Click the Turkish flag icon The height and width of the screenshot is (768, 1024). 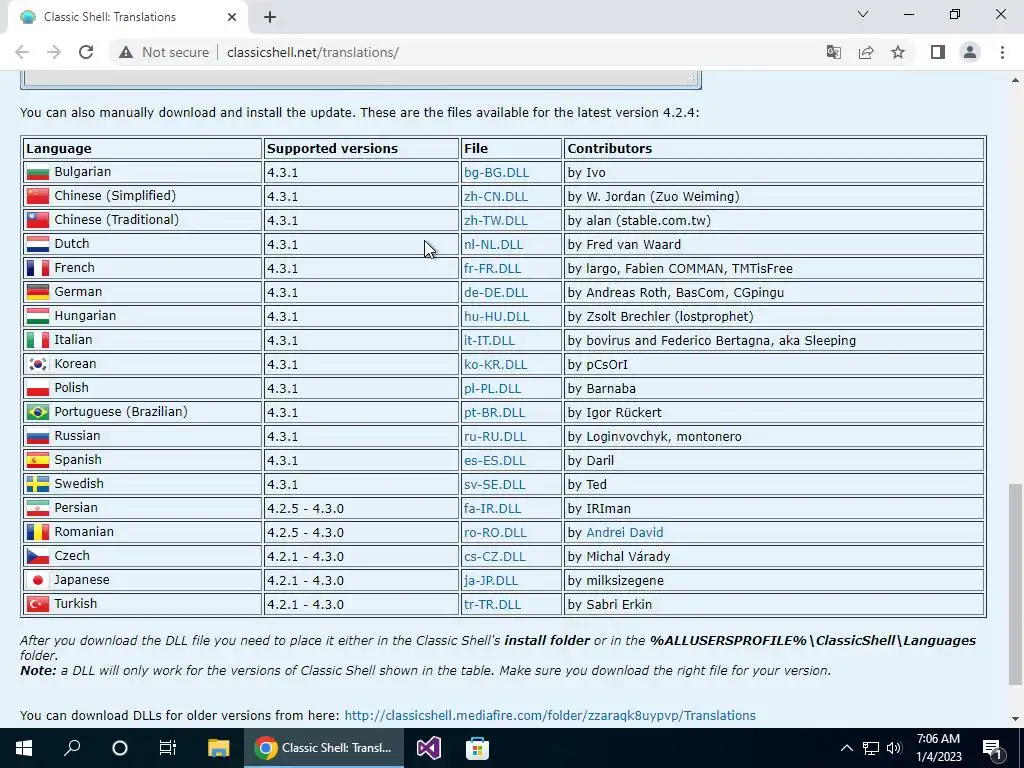(37, 604)
